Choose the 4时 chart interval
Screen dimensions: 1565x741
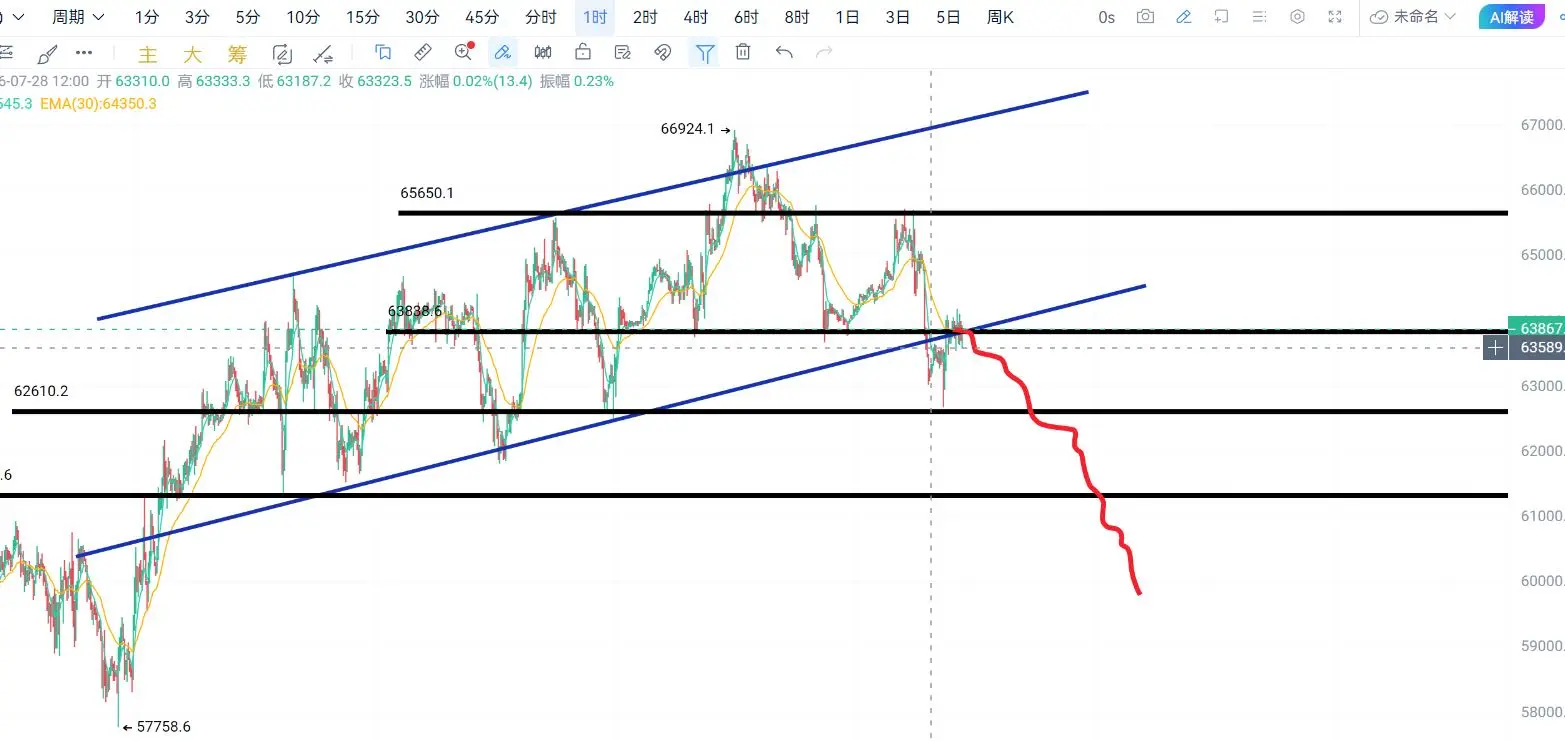[696, 17]
